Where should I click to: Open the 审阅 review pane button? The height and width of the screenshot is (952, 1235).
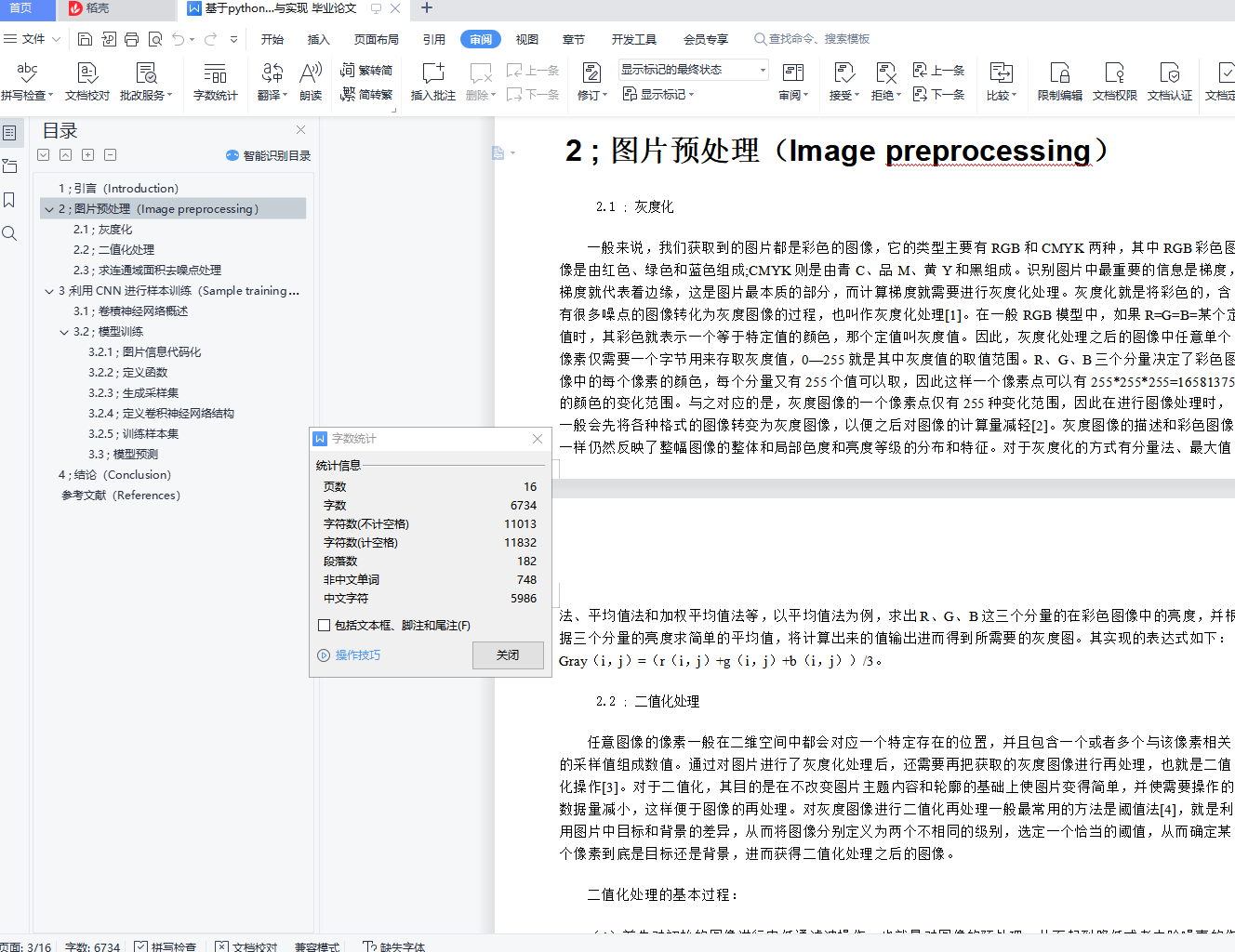point(793,81)
